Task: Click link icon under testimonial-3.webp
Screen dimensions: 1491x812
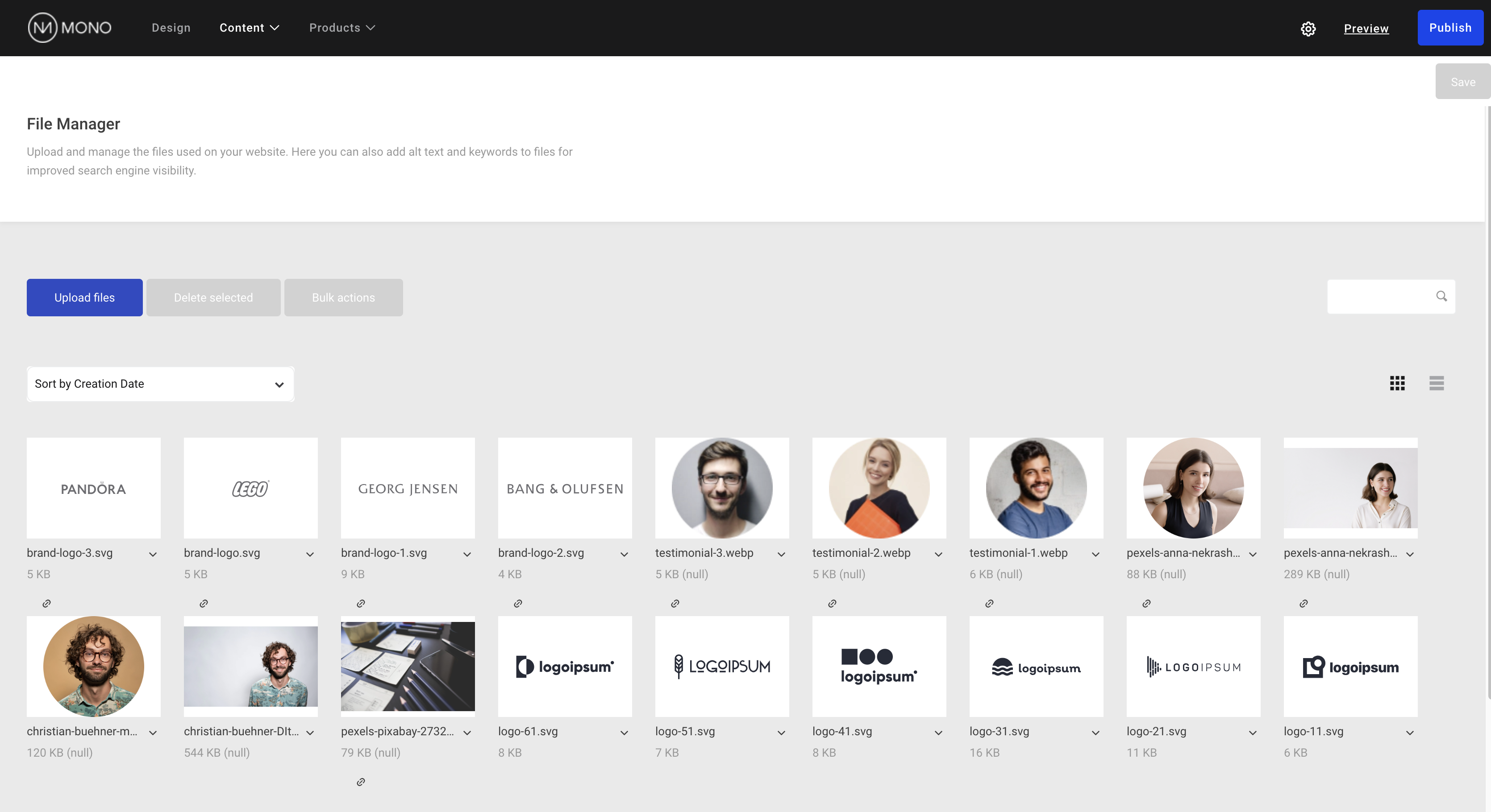Action: tap(675, 603)
